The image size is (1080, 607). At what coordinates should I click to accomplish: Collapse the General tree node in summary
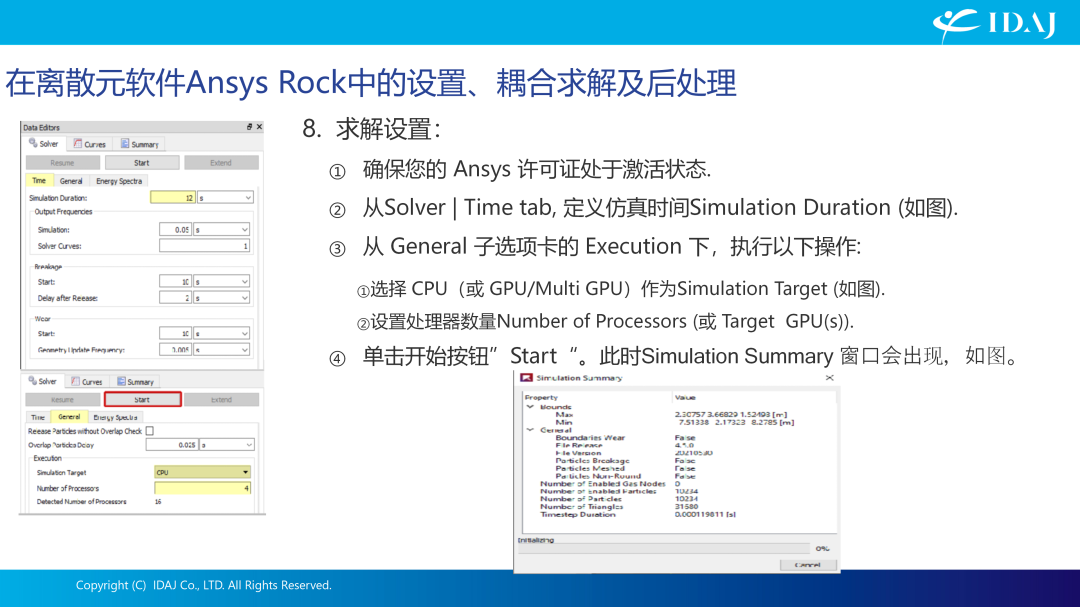[x=530, y=430]
